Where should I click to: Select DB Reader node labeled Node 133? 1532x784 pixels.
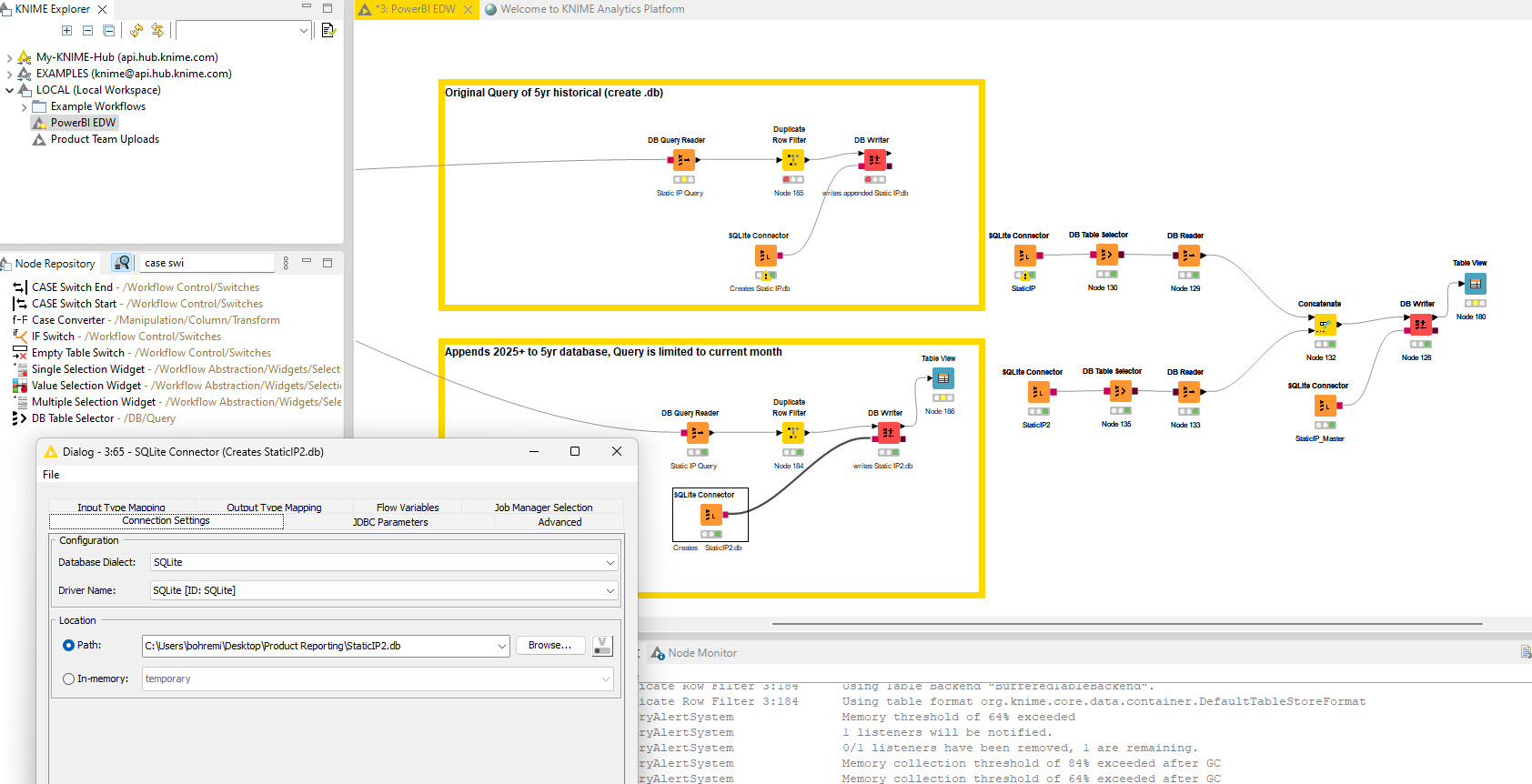1188,392
